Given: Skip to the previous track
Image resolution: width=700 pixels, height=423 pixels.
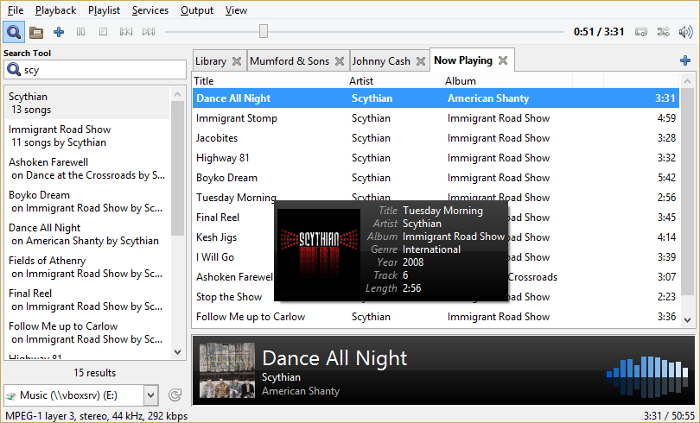Looking at the screenshot, I should [x=126, y=32].
